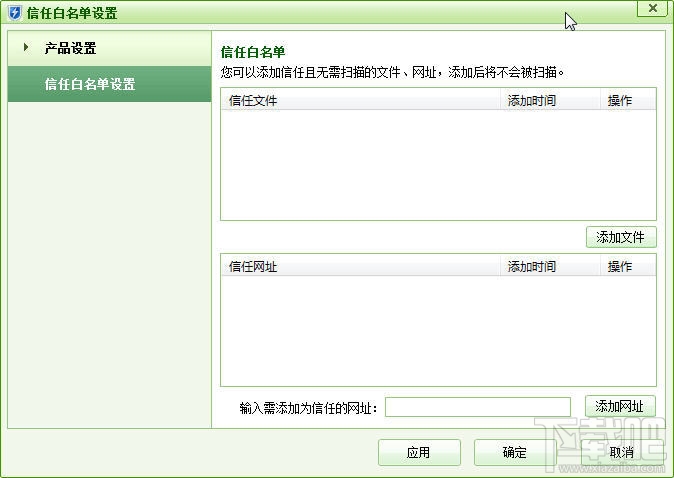674x478 pixels.
Task: Click 添加时间 header in trusted files table
Action: click(550, 101)
